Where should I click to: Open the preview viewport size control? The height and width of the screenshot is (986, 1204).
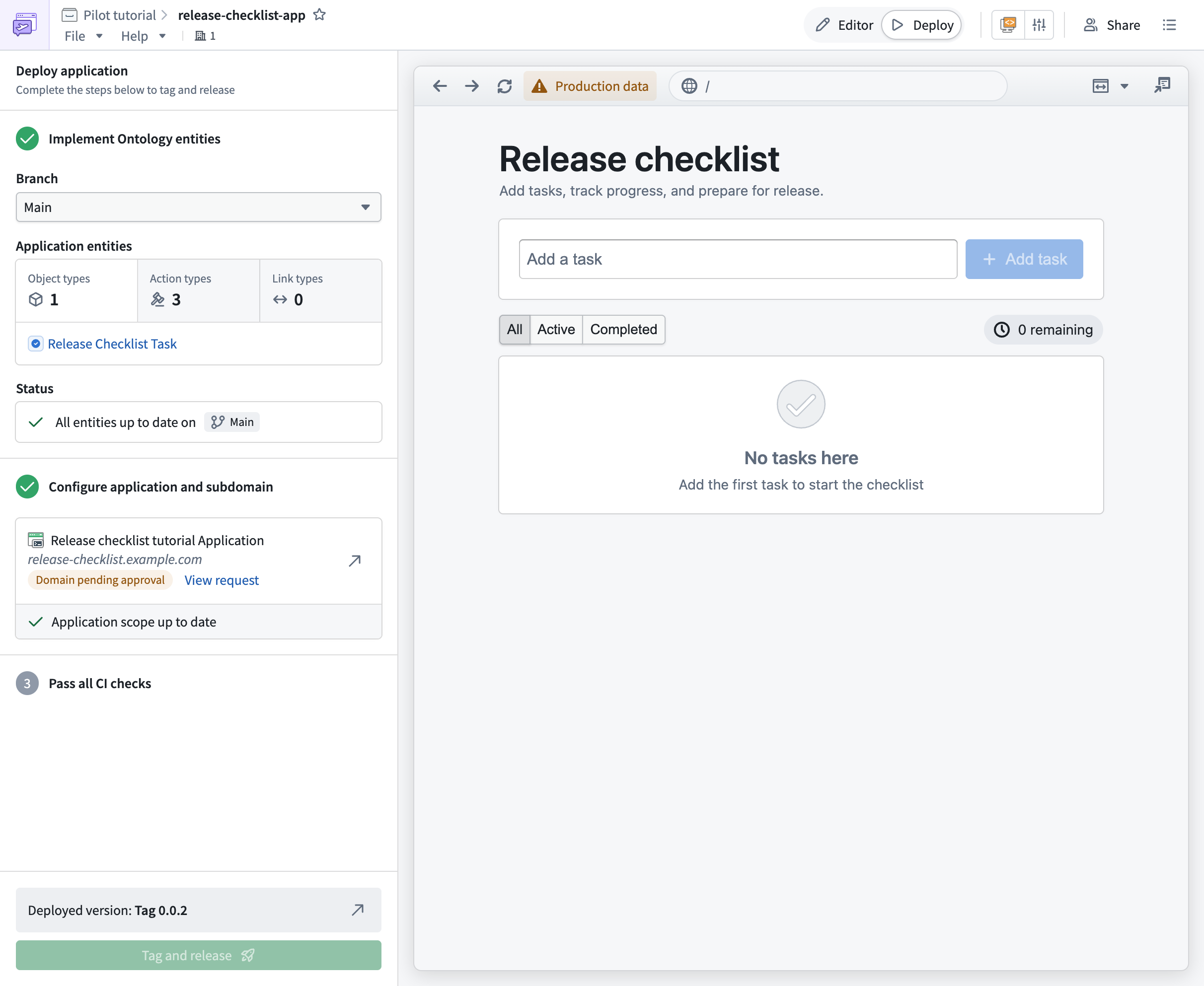point(1101,86)
